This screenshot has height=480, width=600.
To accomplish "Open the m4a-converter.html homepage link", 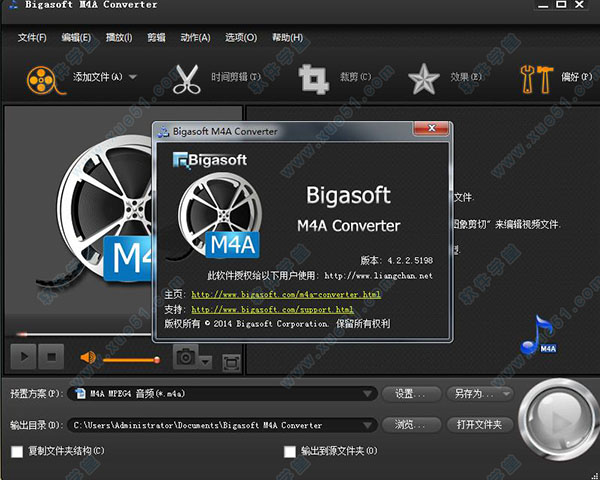I will (x=286, y=294).
